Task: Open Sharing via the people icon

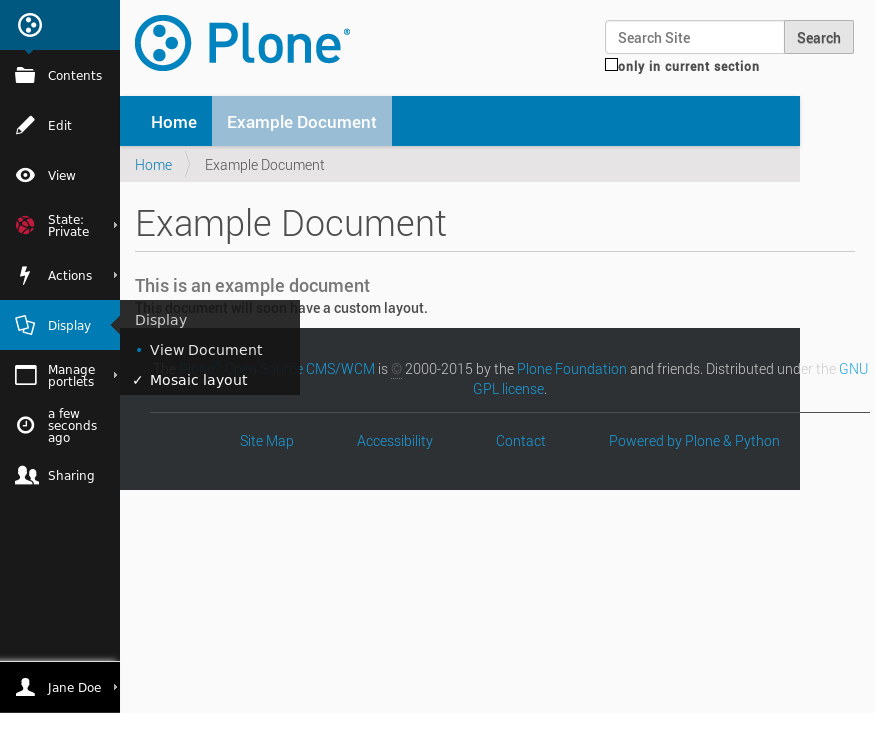Action: (x=26, y=475)
